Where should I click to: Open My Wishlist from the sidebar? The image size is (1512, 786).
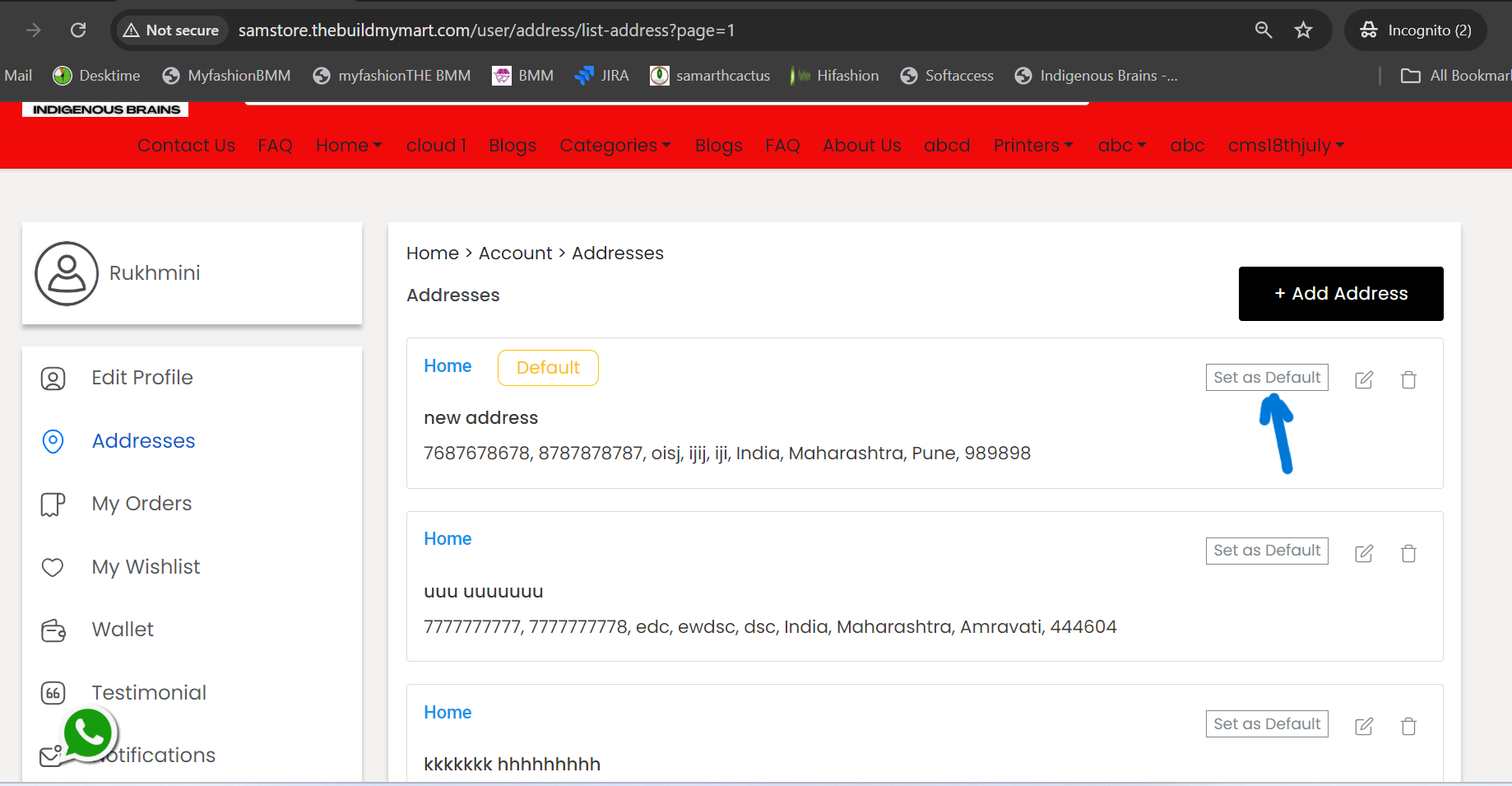pos(146,567)
